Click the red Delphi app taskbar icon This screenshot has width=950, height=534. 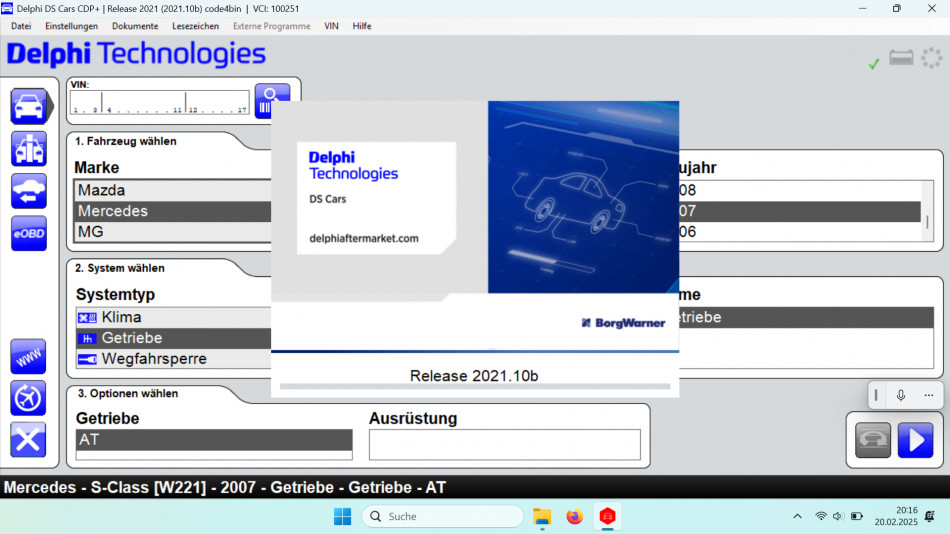coord(607,516)
